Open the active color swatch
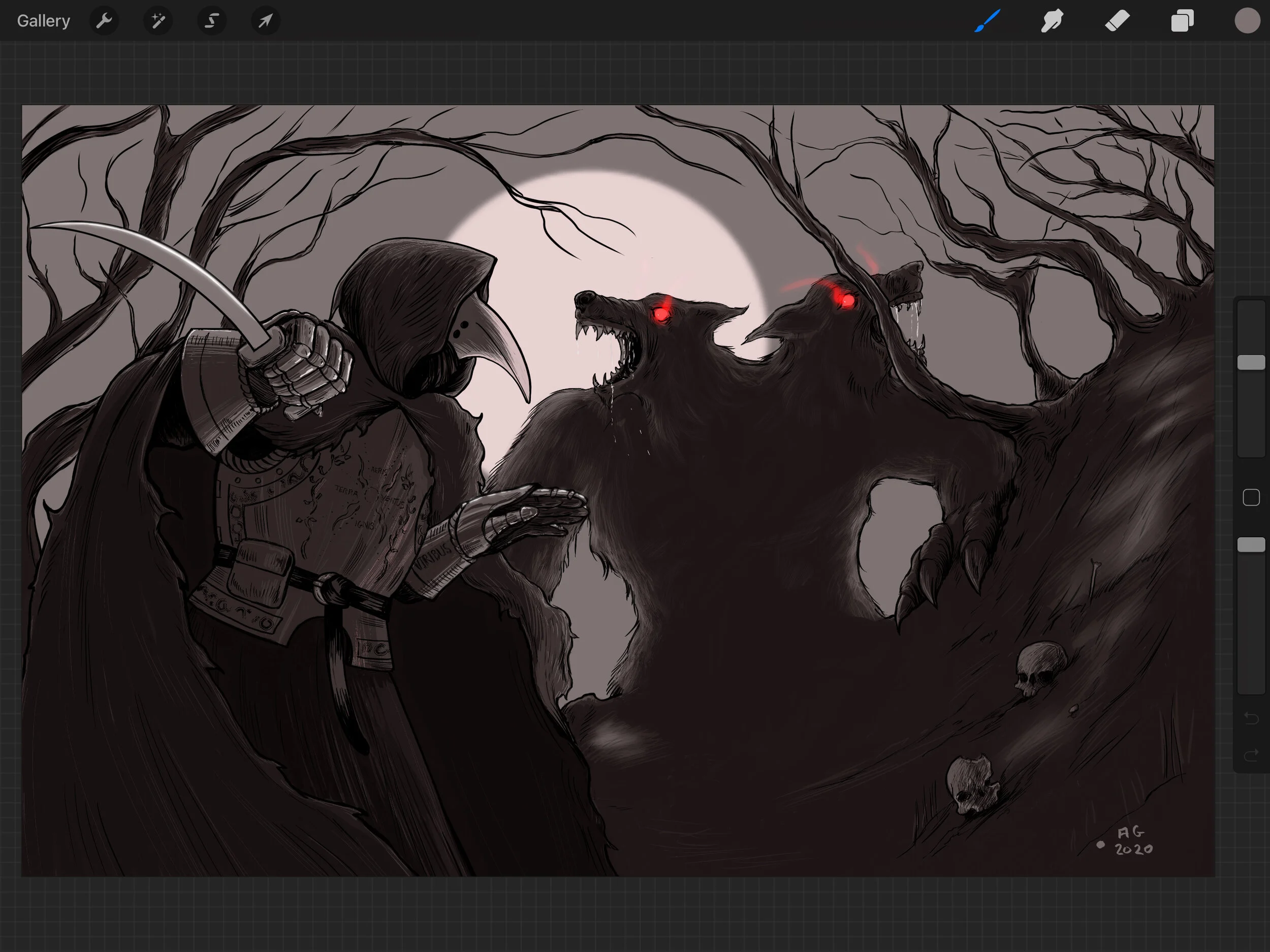Viewport: 1270px width, 952px height. pyautogui.click(x=1247, y=21)
